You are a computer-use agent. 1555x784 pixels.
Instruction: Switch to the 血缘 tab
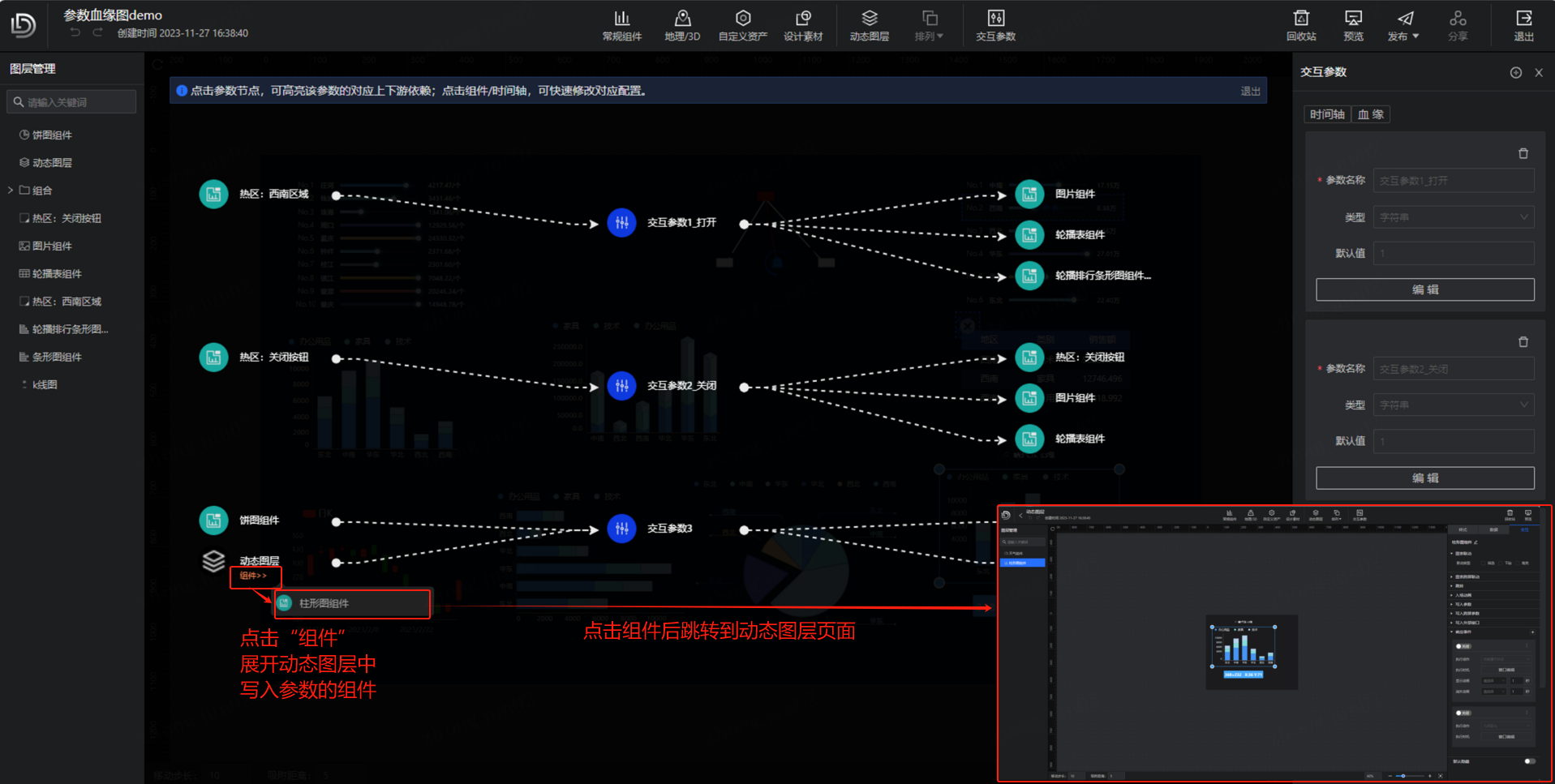(x=1371, y=114)
